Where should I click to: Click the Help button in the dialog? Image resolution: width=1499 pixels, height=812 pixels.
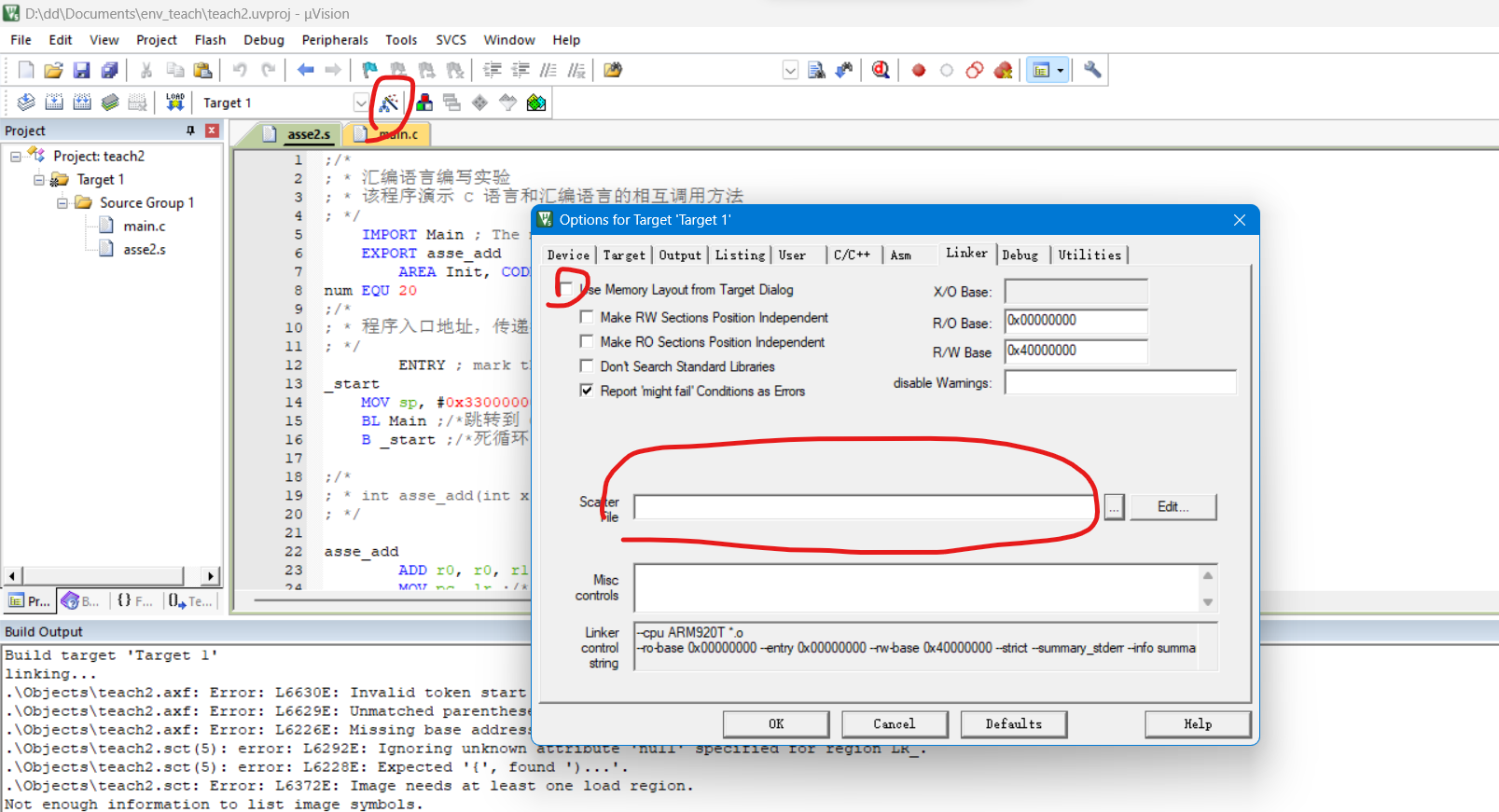[1198, 724]
